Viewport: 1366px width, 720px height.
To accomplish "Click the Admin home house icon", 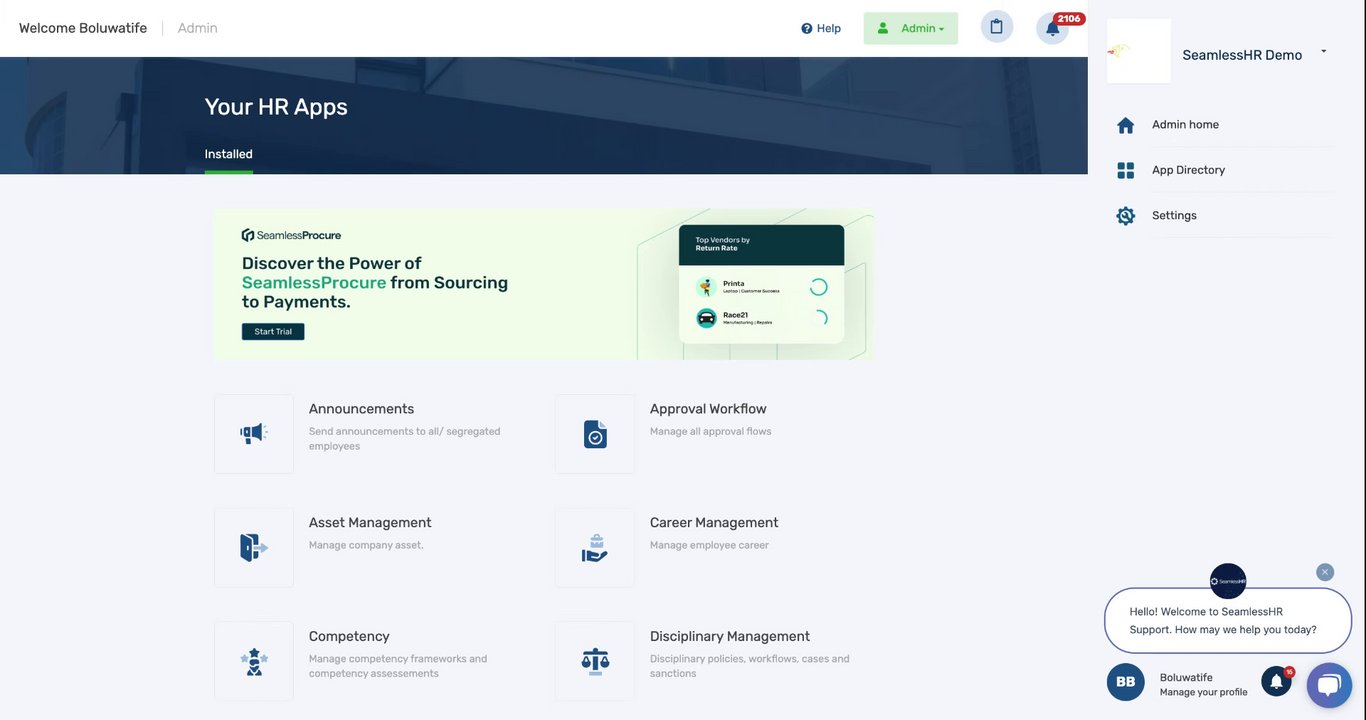I will coord(1126,125).
